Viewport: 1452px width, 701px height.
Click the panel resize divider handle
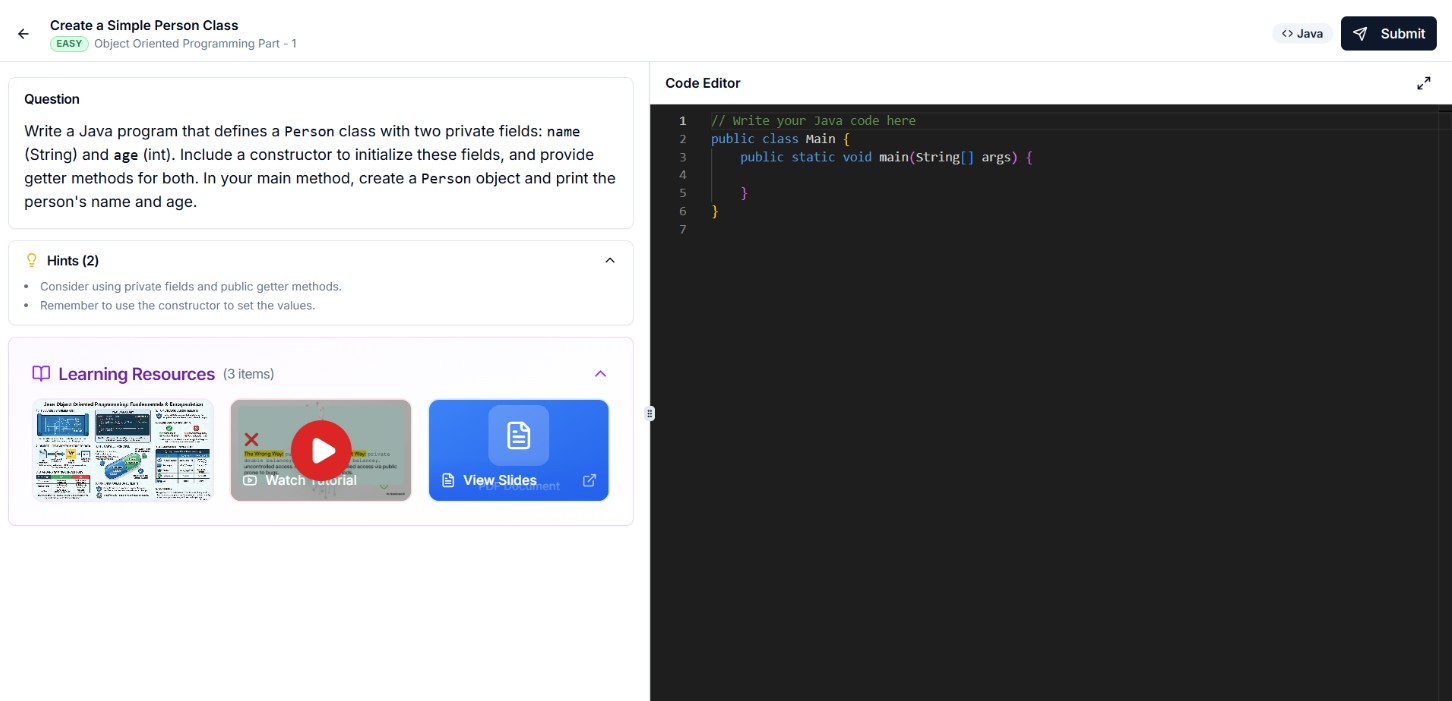pyautogui.click(x=650, y=413)
